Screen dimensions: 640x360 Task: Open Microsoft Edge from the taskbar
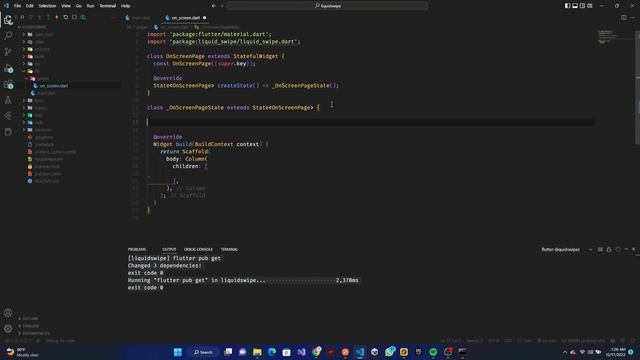272,352
